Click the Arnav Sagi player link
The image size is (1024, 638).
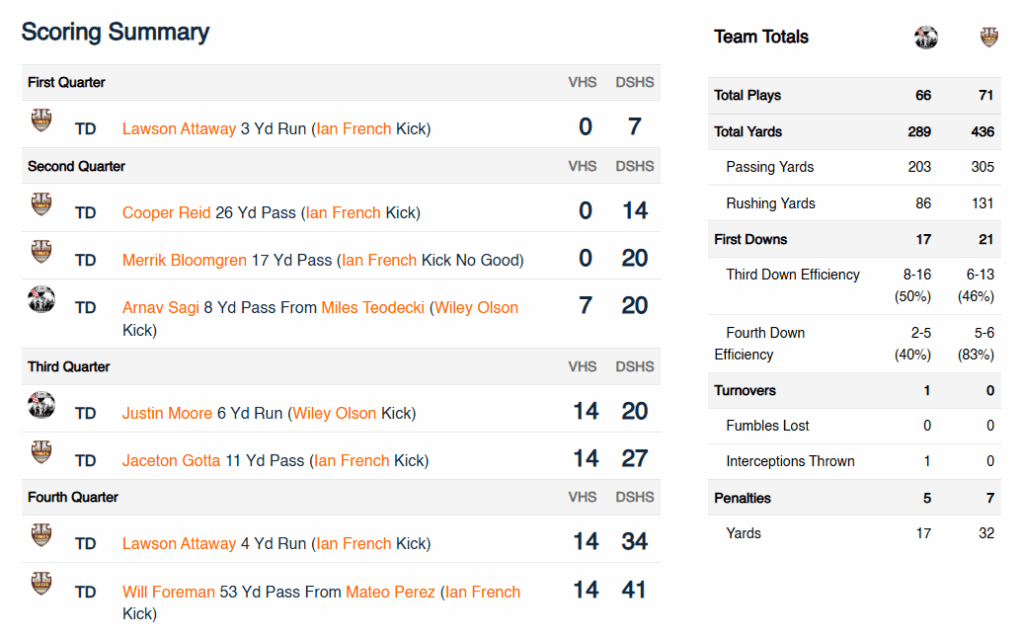tap(160, 308)
